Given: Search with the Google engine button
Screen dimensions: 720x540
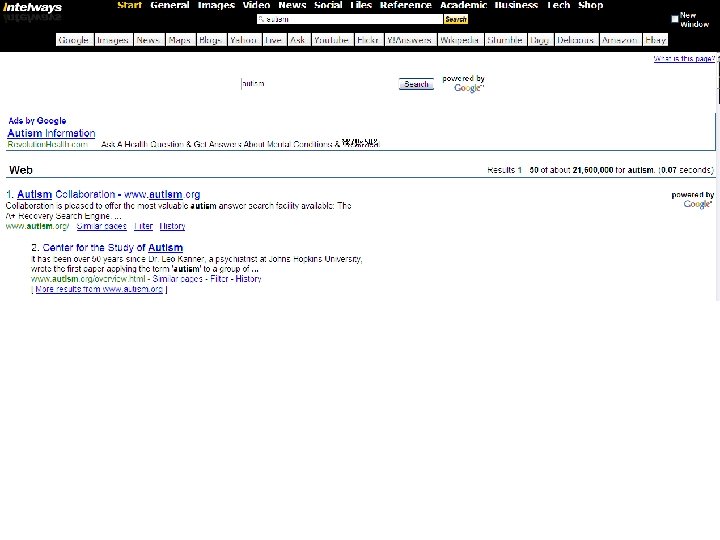Looking at the screenshot, I should tap(74, 40).
